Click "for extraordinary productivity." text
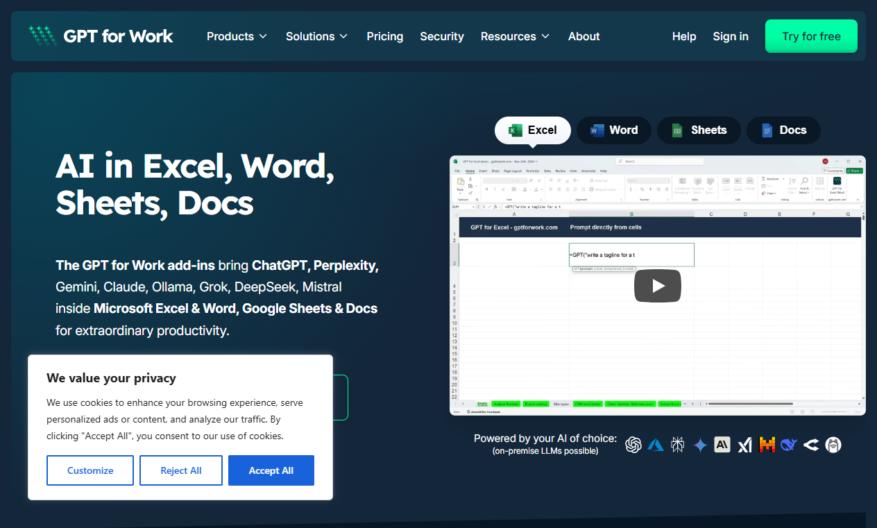The image size is (877, 528). [x=142, y=331]
